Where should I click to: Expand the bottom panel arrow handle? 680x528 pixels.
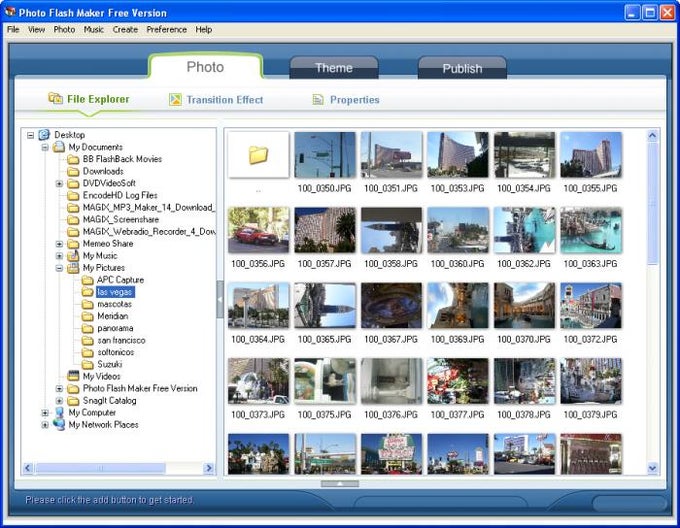pos(340,483)
